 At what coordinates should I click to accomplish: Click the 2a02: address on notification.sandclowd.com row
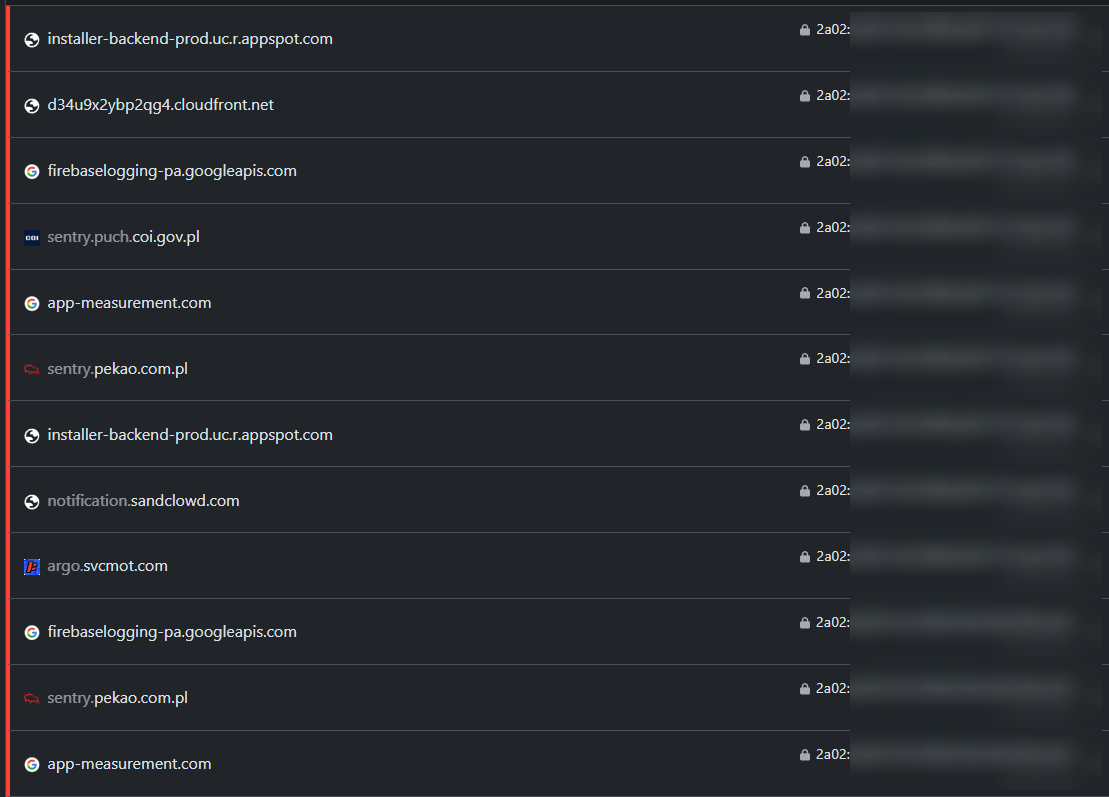point(833,490)
